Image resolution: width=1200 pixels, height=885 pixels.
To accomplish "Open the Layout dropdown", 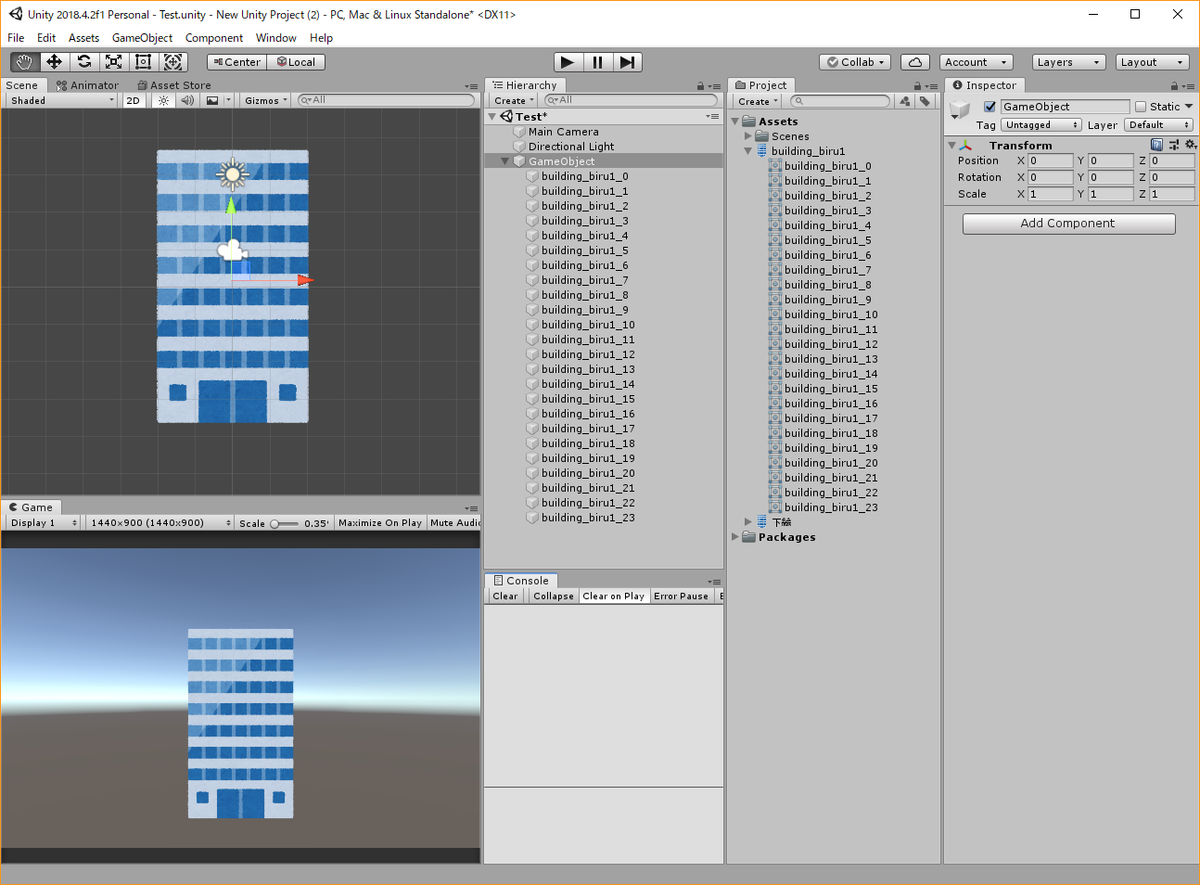I will [x=1152, y=62].
